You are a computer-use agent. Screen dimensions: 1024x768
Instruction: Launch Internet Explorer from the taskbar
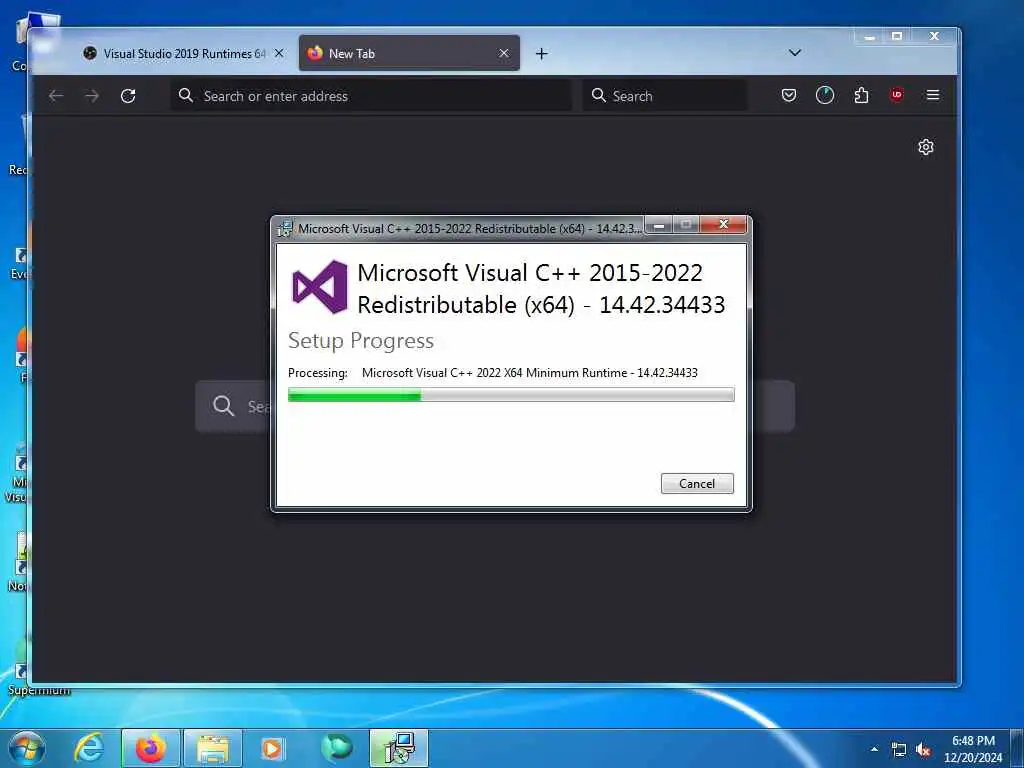click(88, 748)
